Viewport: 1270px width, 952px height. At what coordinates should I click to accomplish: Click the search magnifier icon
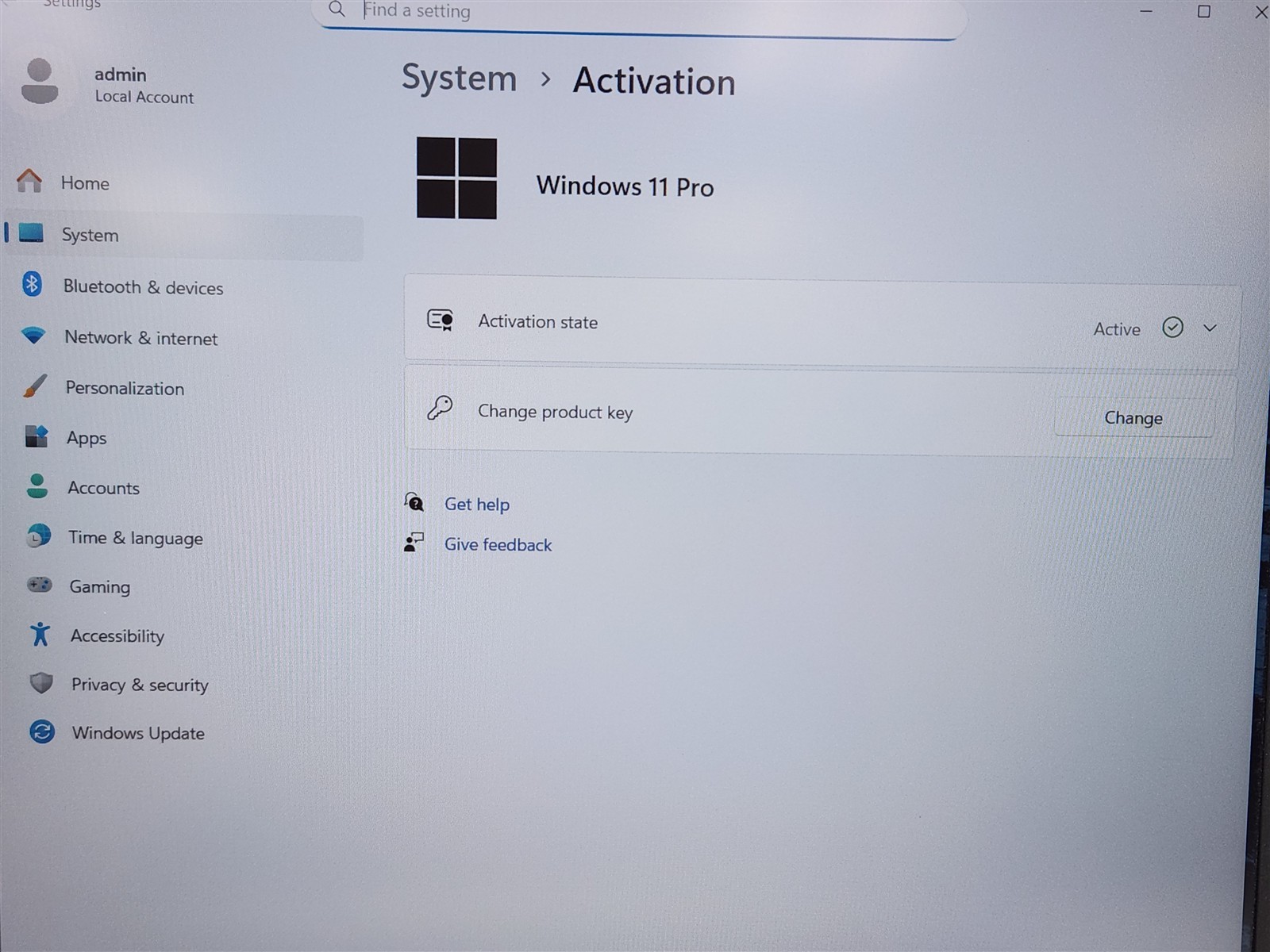[337, 10]
